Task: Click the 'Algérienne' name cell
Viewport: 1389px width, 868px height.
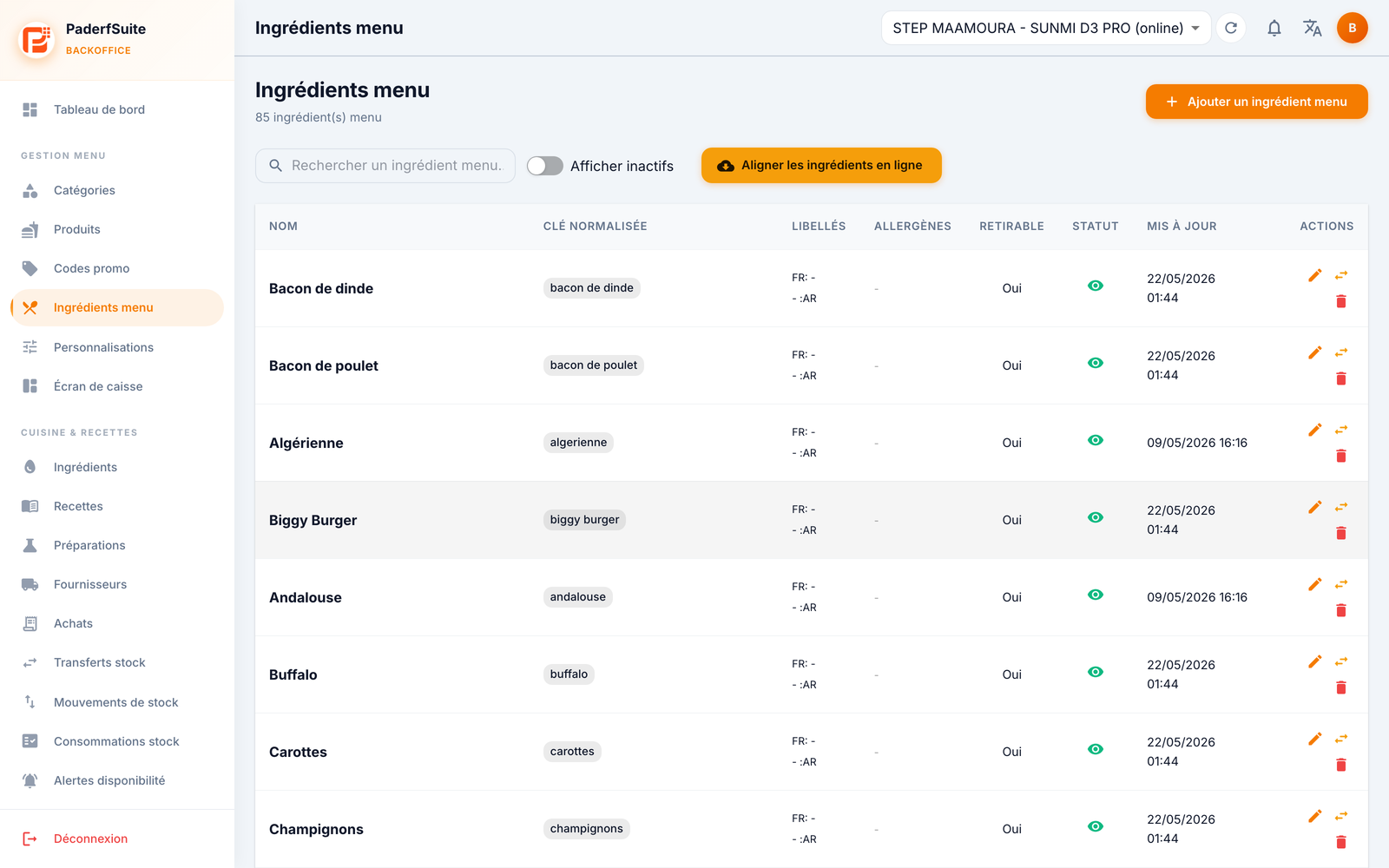Action: (x=306, y=443)
